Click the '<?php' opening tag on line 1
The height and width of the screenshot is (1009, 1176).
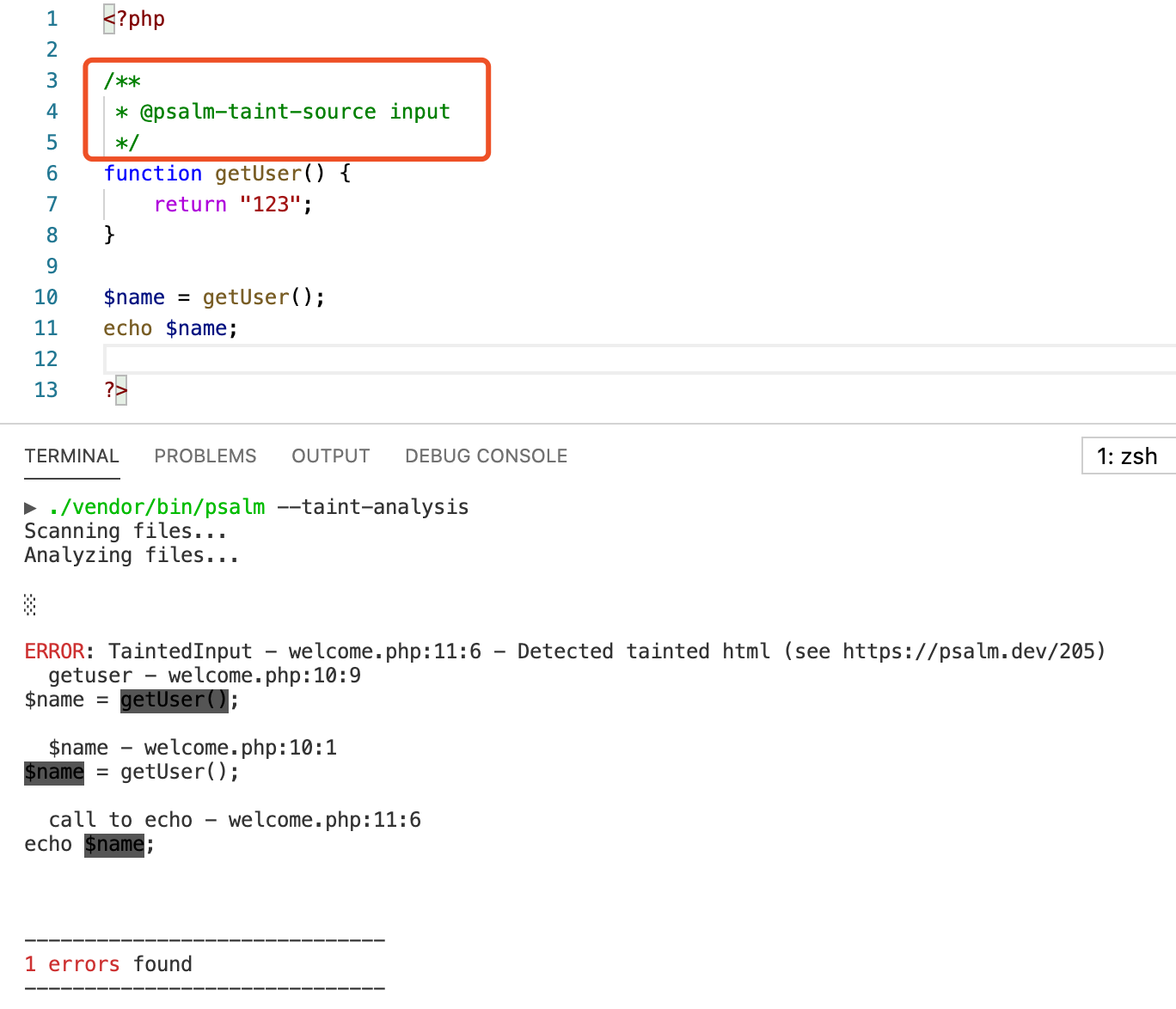pyautogui.click(x=134, y=19)
